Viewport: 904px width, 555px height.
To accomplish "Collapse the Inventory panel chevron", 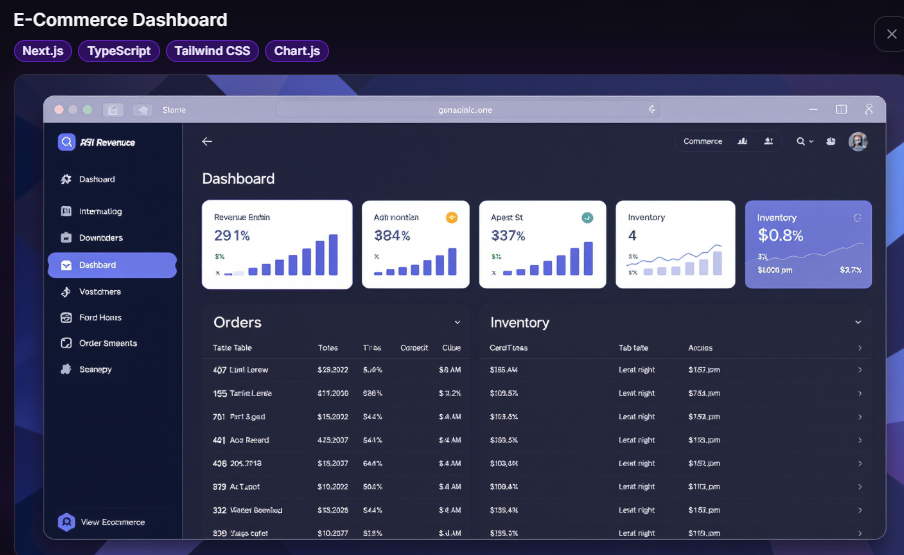I will [858, 323].
